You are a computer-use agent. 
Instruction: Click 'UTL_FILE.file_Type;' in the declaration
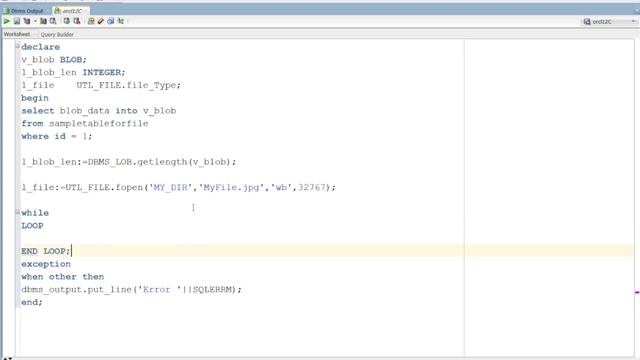tap(128, 85)
